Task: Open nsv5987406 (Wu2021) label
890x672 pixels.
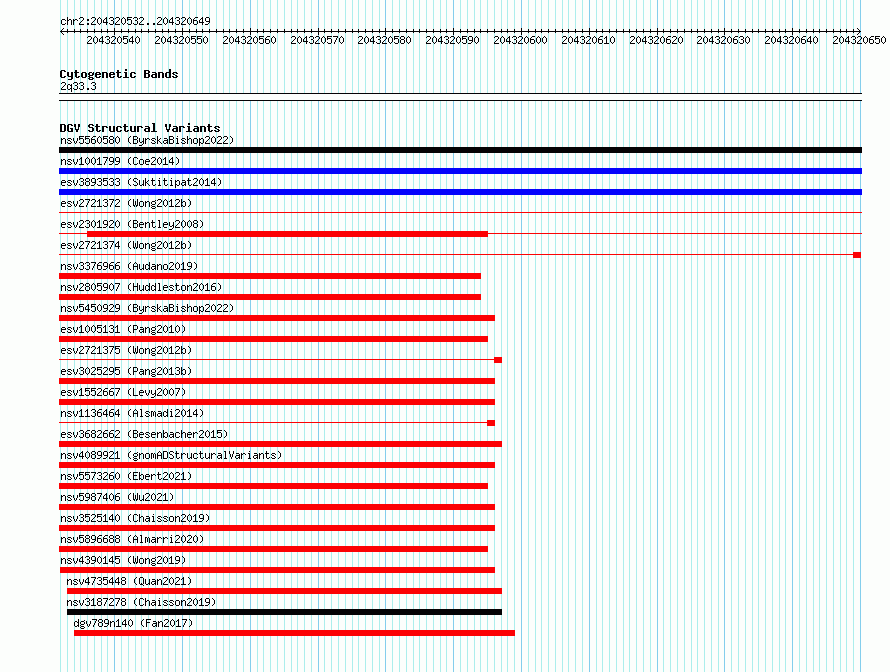Action: pyautogui.click(x=117, y=497)
